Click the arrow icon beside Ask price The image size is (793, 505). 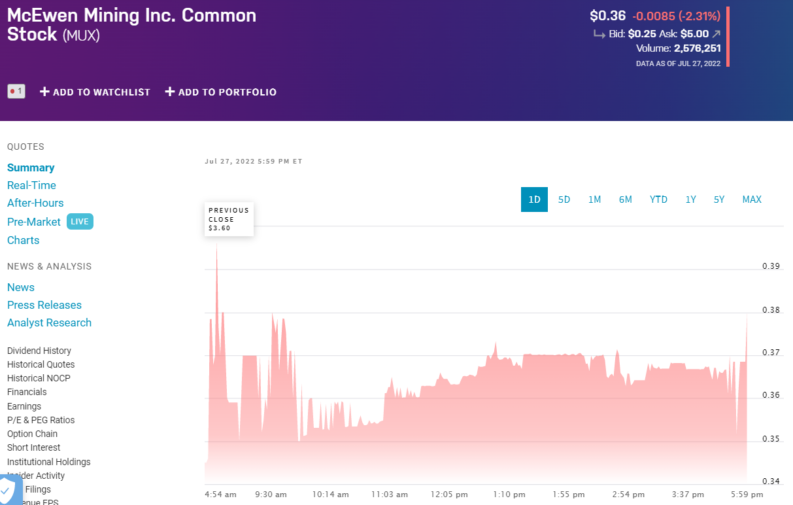pos(716,33)
